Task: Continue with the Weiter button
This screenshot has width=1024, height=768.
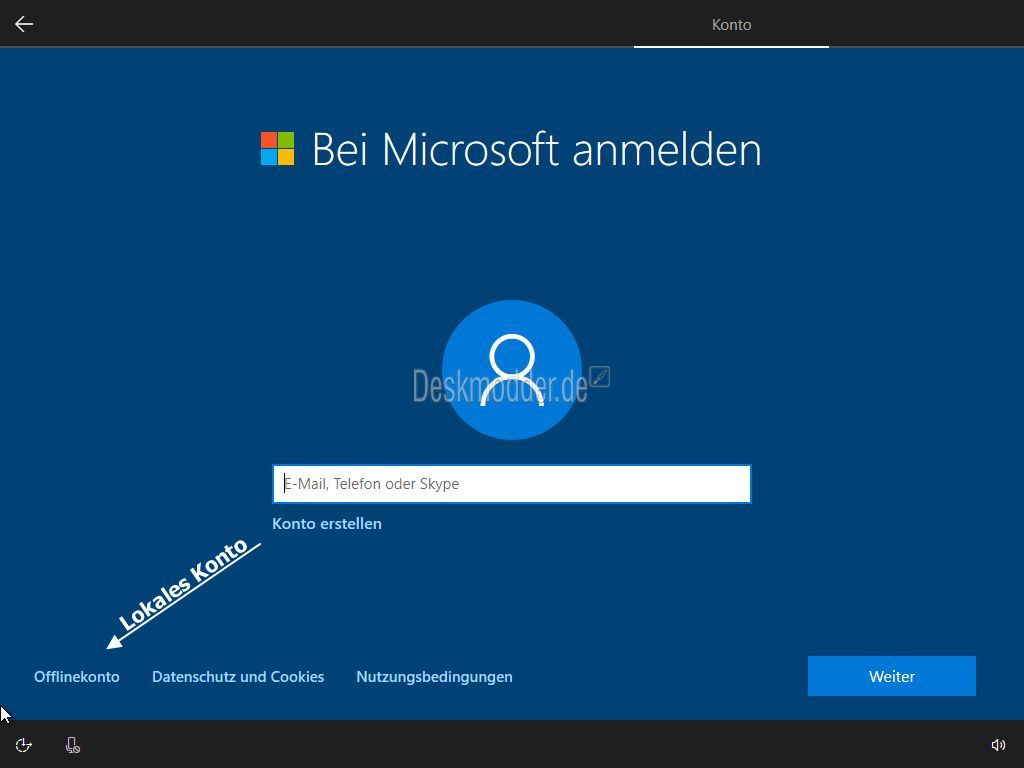Action: 891,676
